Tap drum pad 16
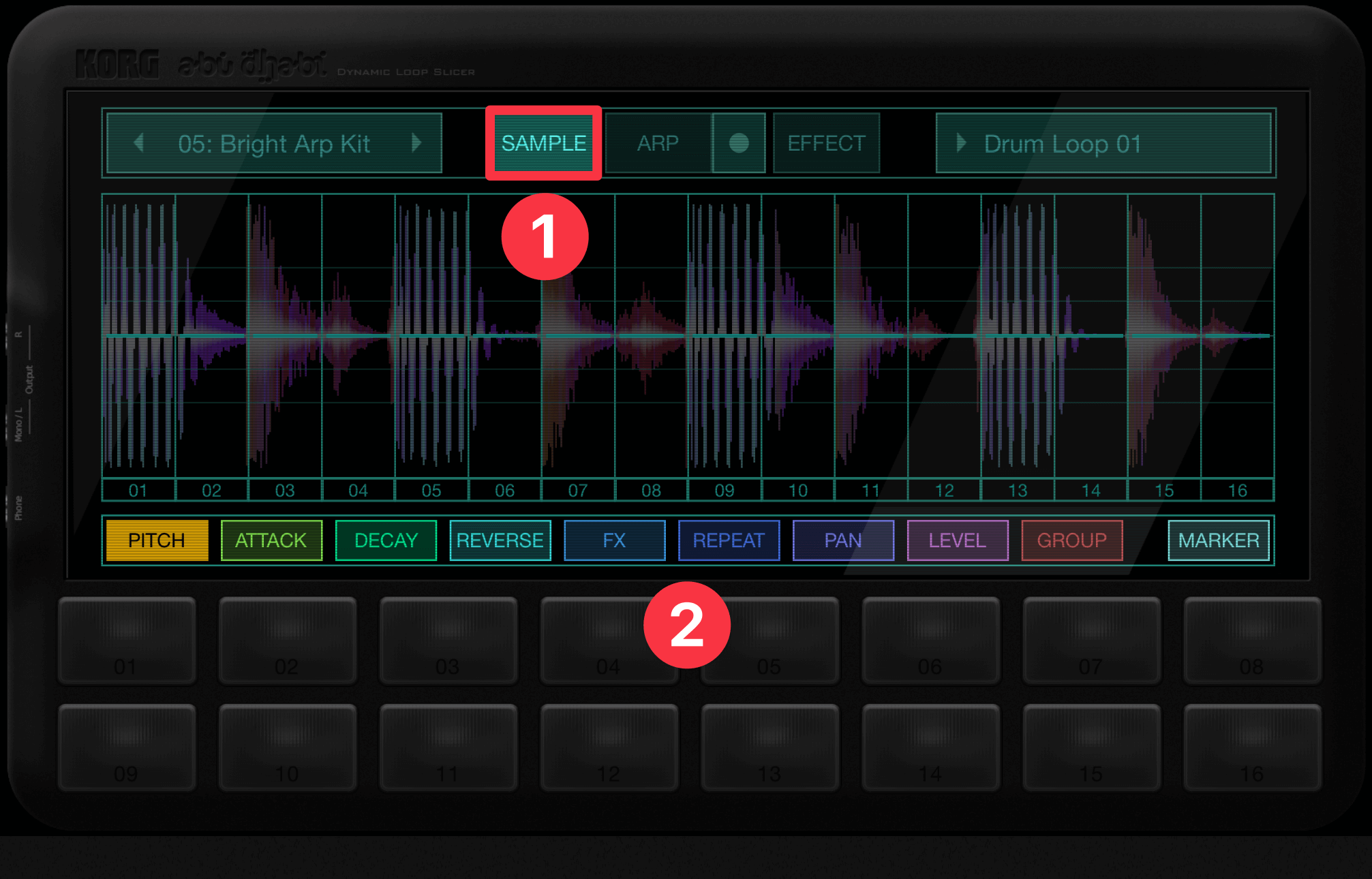 (1252, 747)
